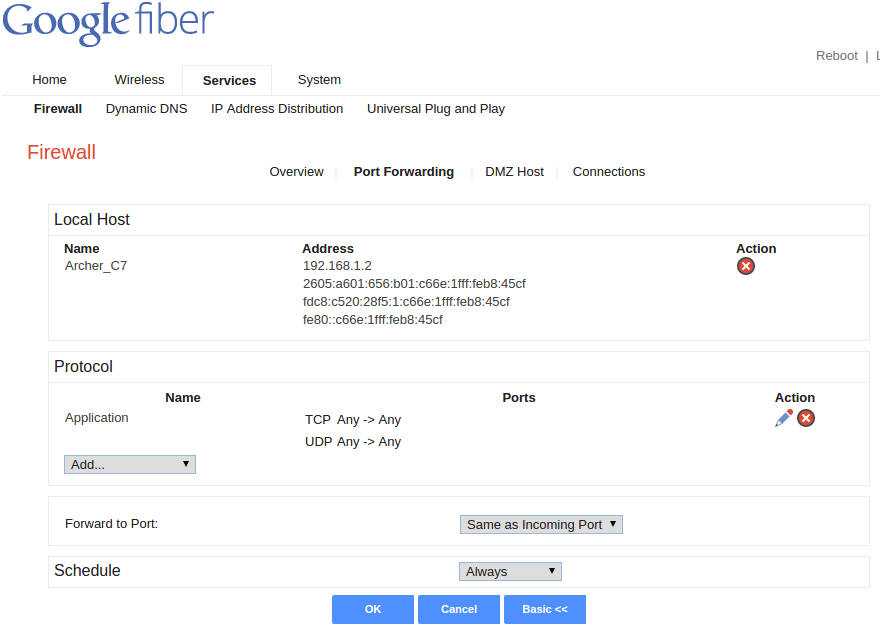This screenshot has width=880, height=630.
Task: Open the Always schedule dropdown
Action: point(510,572)
